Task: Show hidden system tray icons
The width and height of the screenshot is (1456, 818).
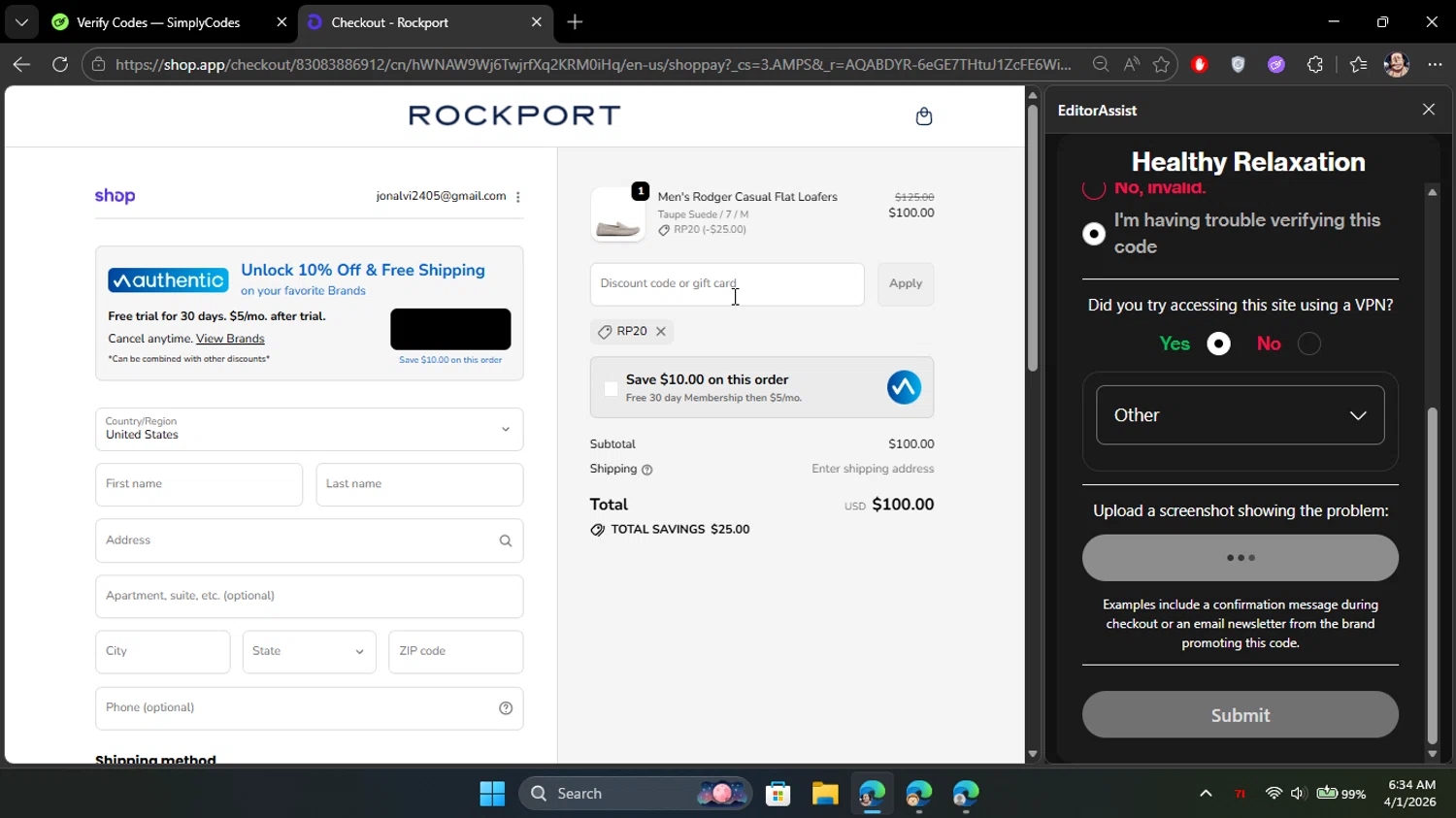Action: [1206, 794]
